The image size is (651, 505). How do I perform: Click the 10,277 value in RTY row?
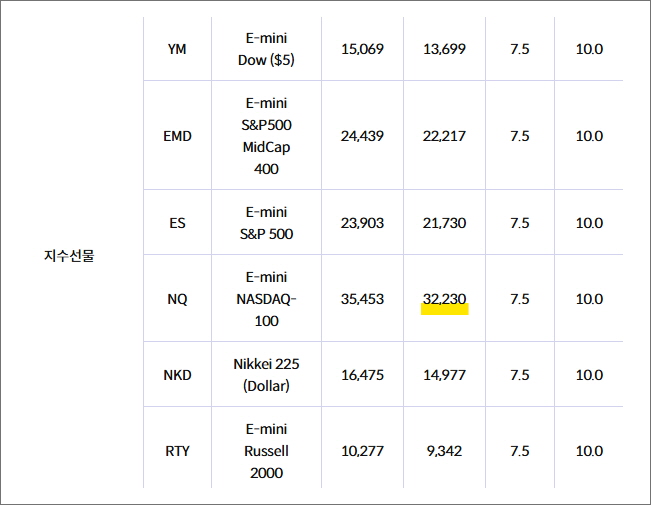click(x=362, y=451)
